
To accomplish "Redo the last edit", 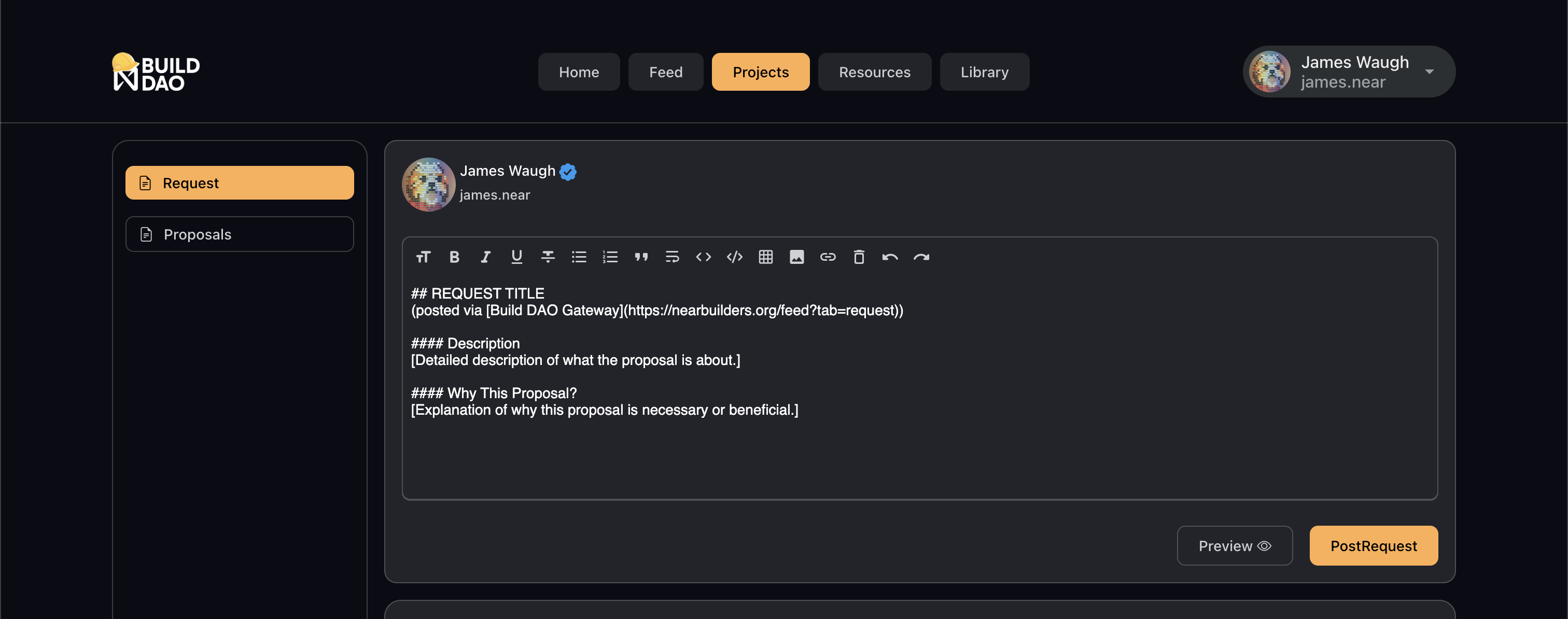I will [x=921, y=257].
